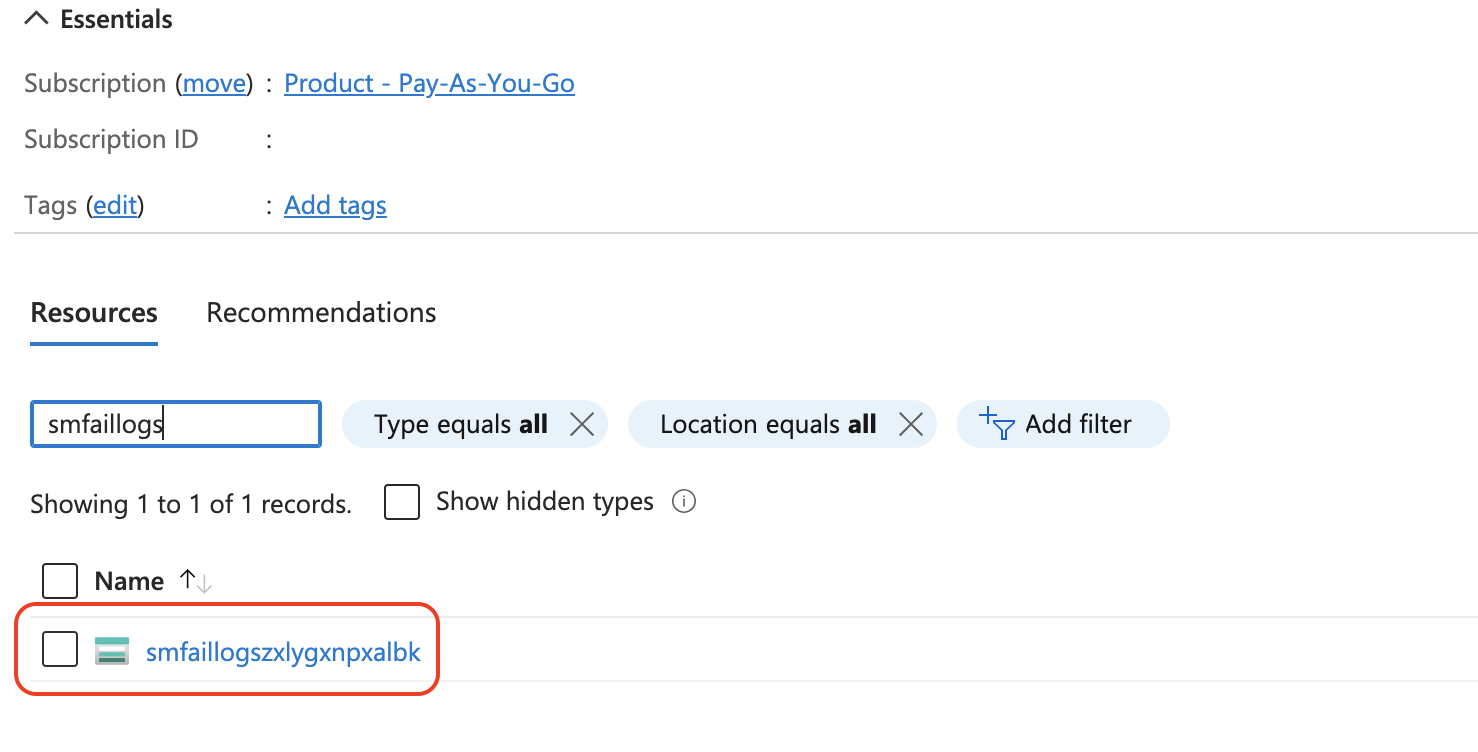
Task: Click the subscription move link
Action: tap(214, 83)
